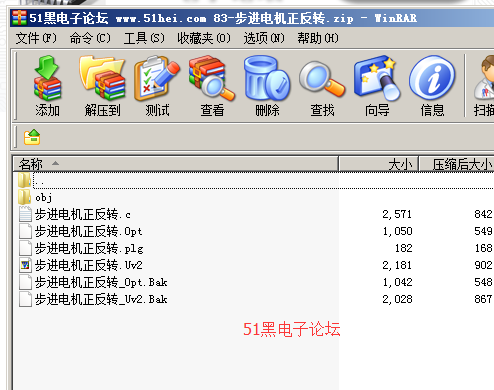Click packed size value 867
The image size is (494, 390).
tap(483, 299)
